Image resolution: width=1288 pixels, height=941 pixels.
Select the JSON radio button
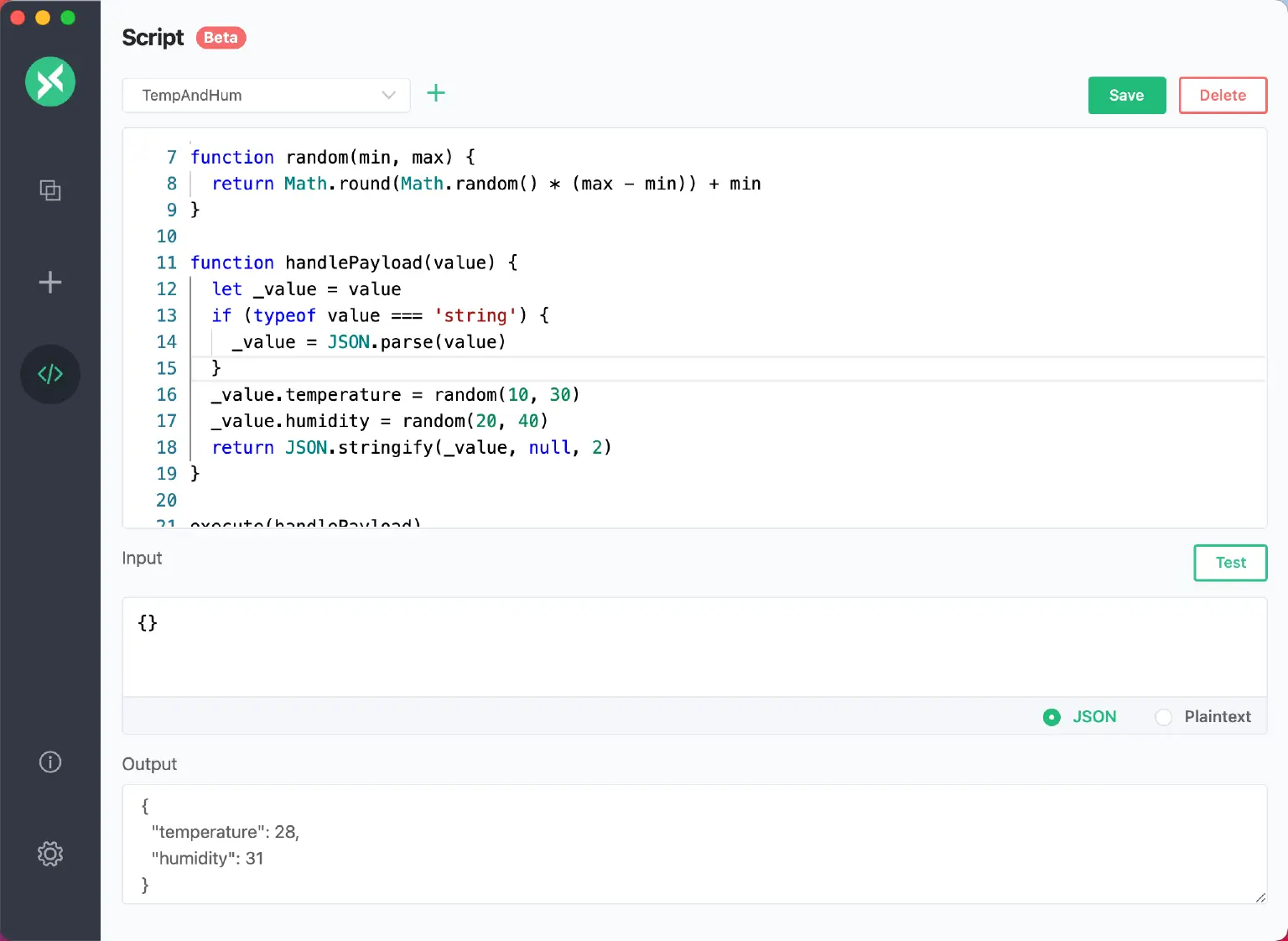point(1052,717)
